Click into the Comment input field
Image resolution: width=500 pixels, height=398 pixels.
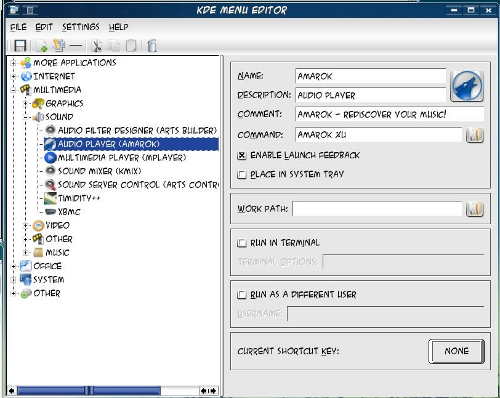pyautogui.click(x=389, y=114)
